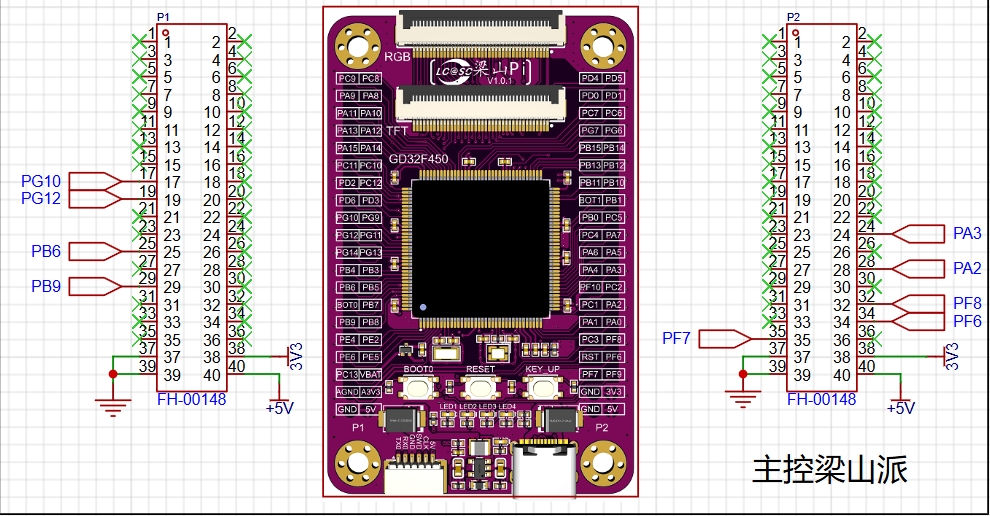The height and width of the screenshot is (516, 990).
Task: Select the ground symbol below header P2
Action: 741,398
